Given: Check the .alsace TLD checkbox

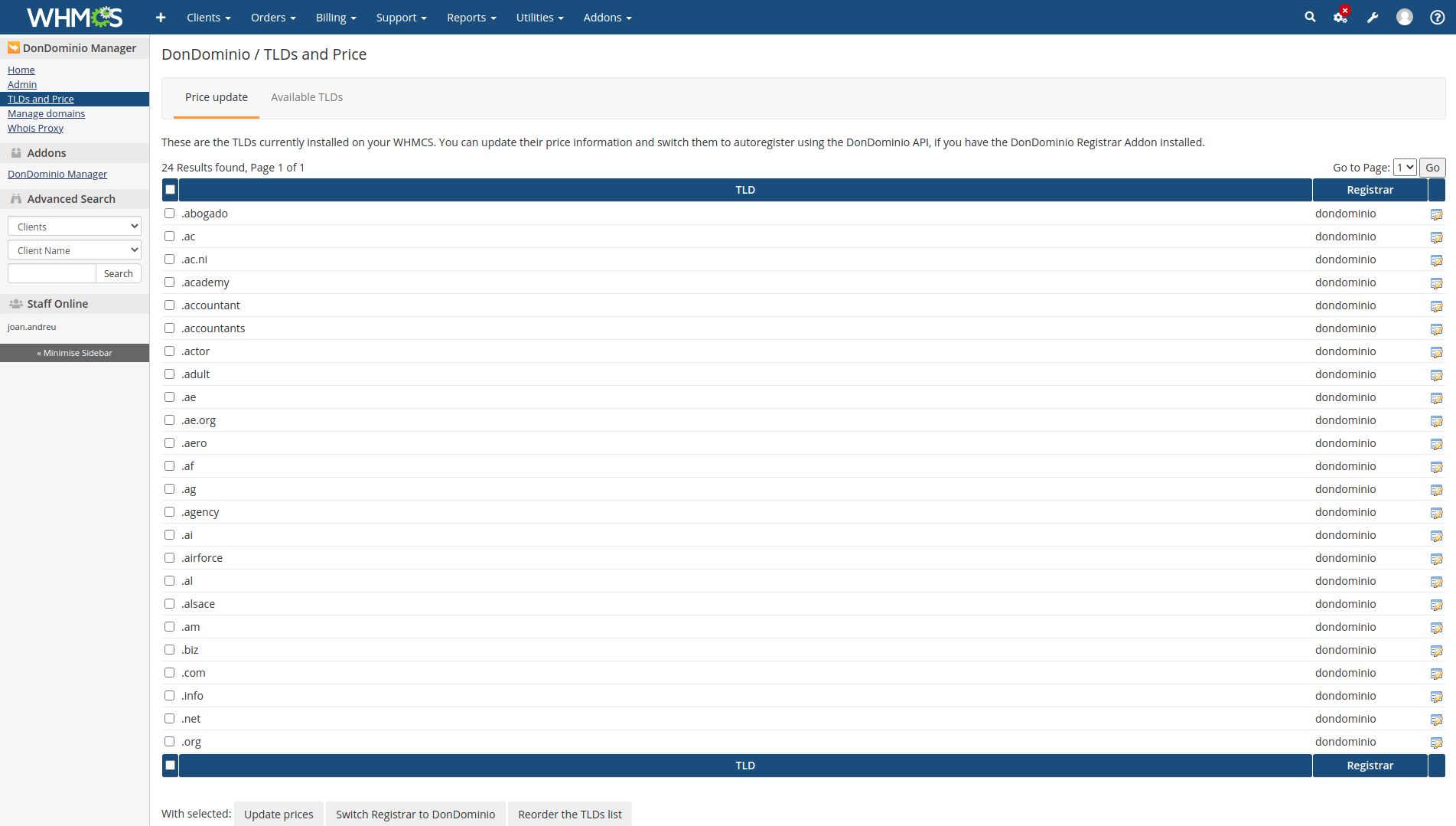Looking at the screenshot, I should [169, 603].
